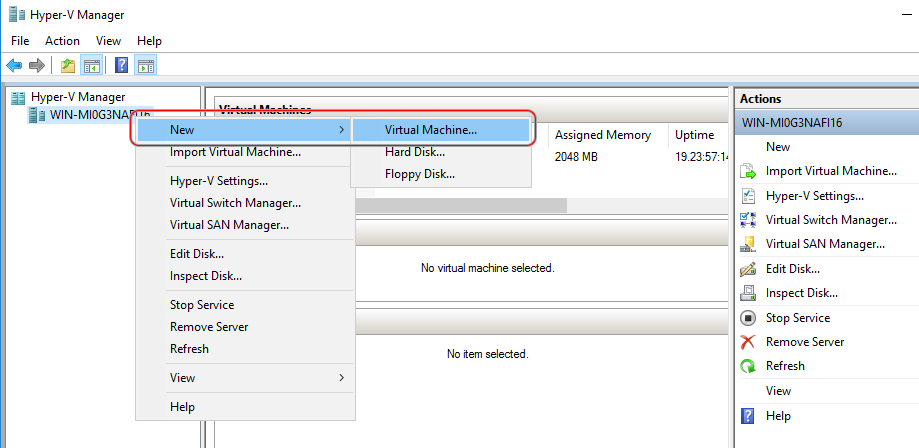Click View in Actions pane
The image size is (919, 448).
(x=778, y=391)
